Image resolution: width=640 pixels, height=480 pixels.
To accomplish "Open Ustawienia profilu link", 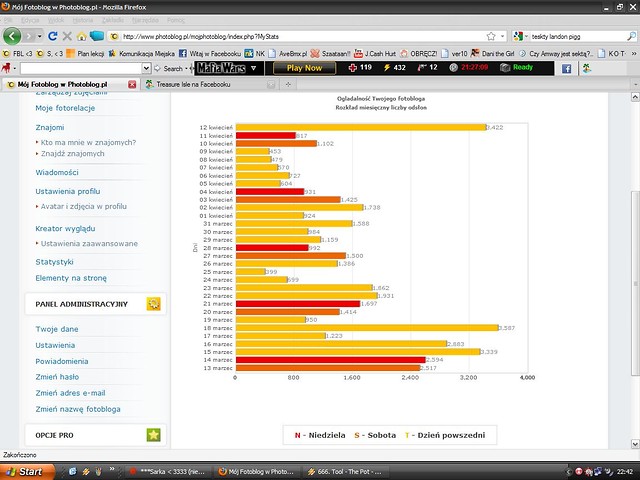I will [68, 191].
